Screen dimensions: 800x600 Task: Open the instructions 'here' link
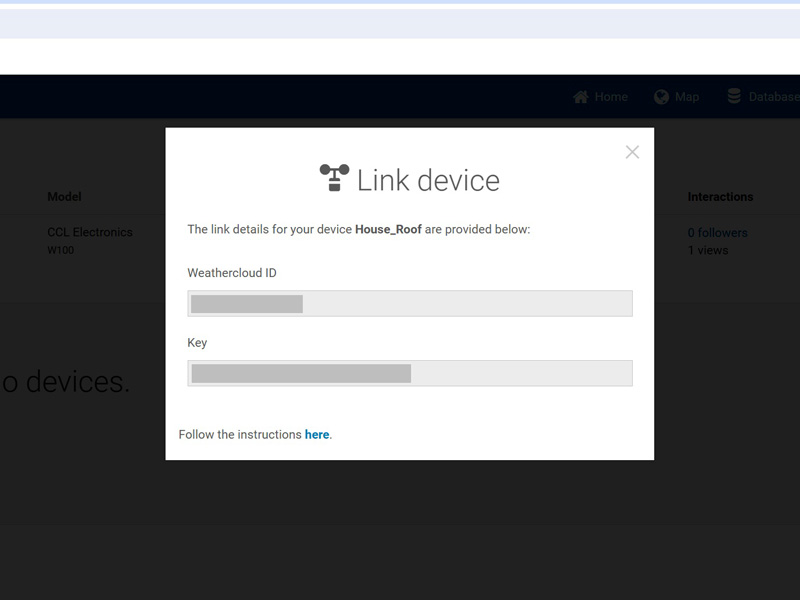(317, 435)
